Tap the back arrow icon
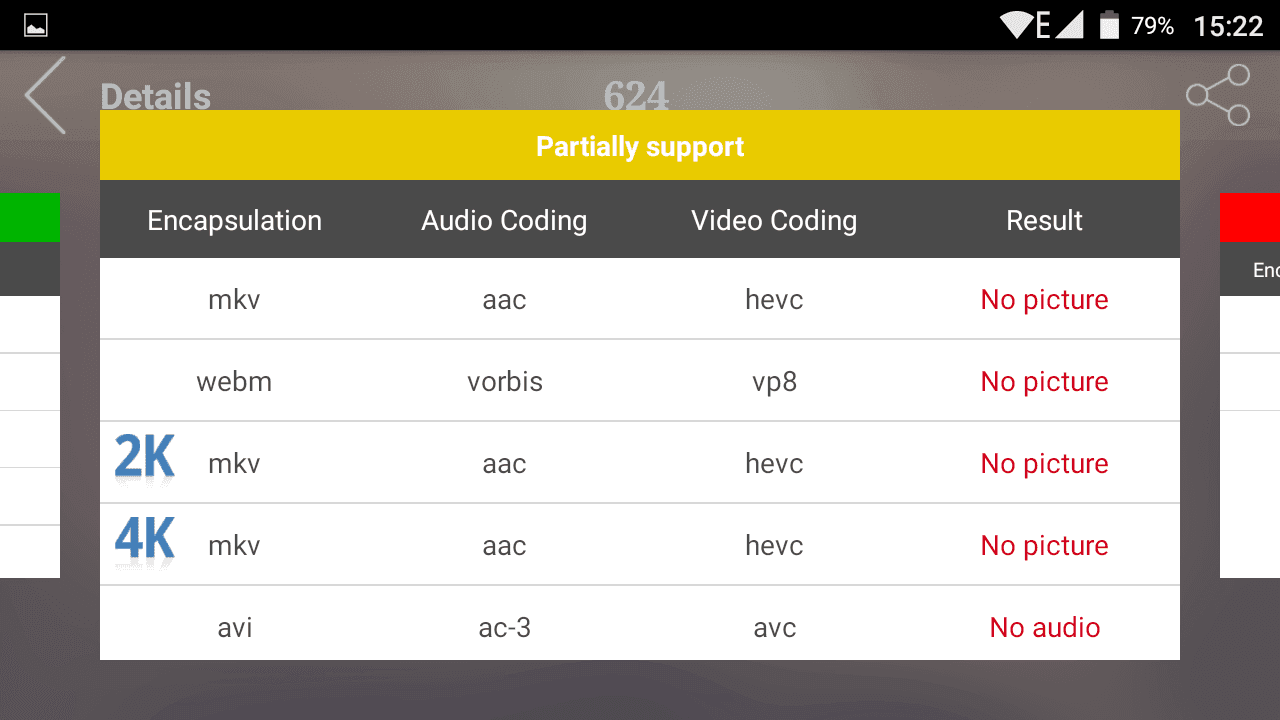The width and height of the screenshot is (1280, 720). pos(45,95)
